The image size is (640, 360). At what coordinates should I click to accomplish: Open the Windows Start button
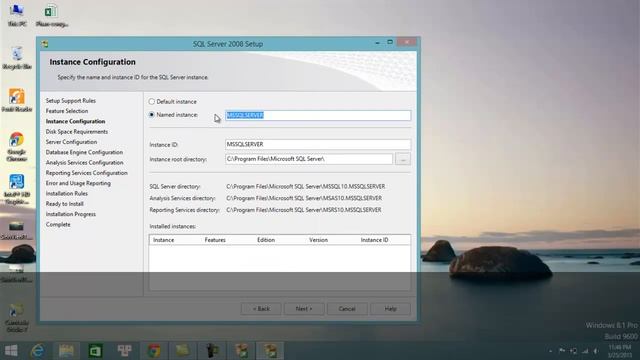pos(11,351)
